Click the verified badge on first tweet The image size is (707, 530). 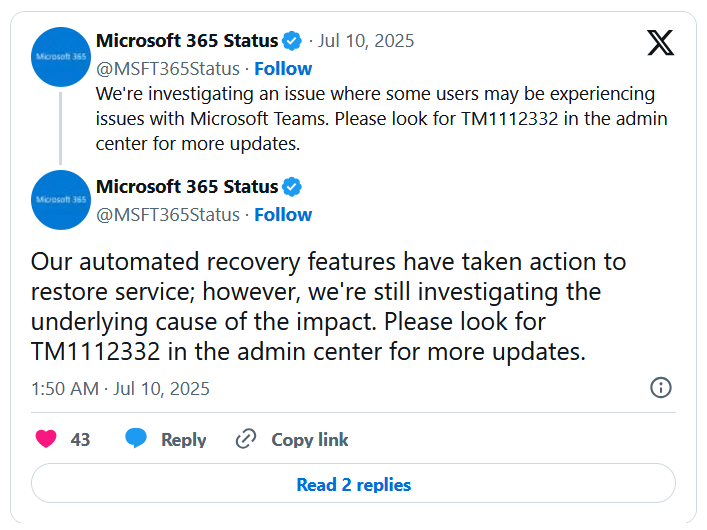pos(292,41)
